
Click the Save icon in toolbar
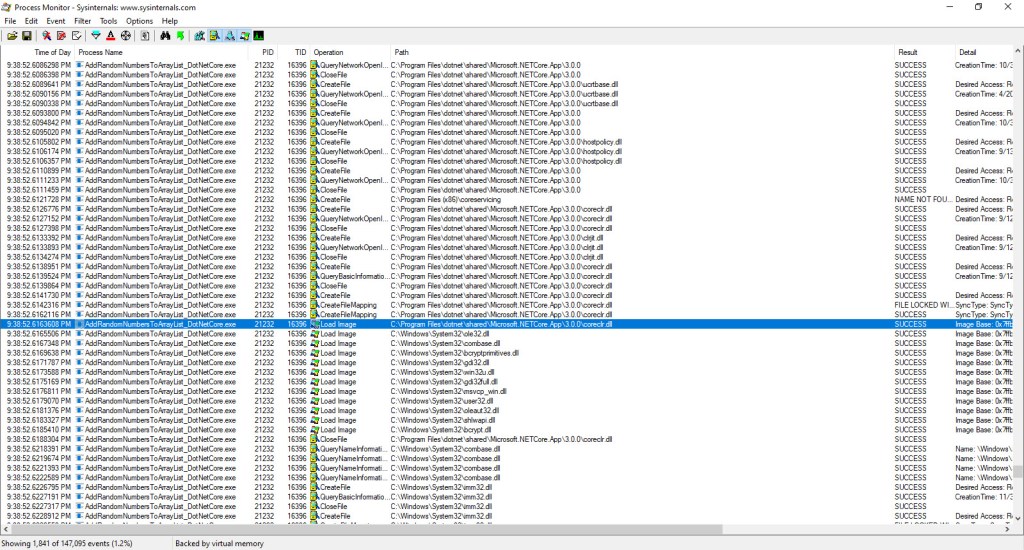tap(26, 36)
